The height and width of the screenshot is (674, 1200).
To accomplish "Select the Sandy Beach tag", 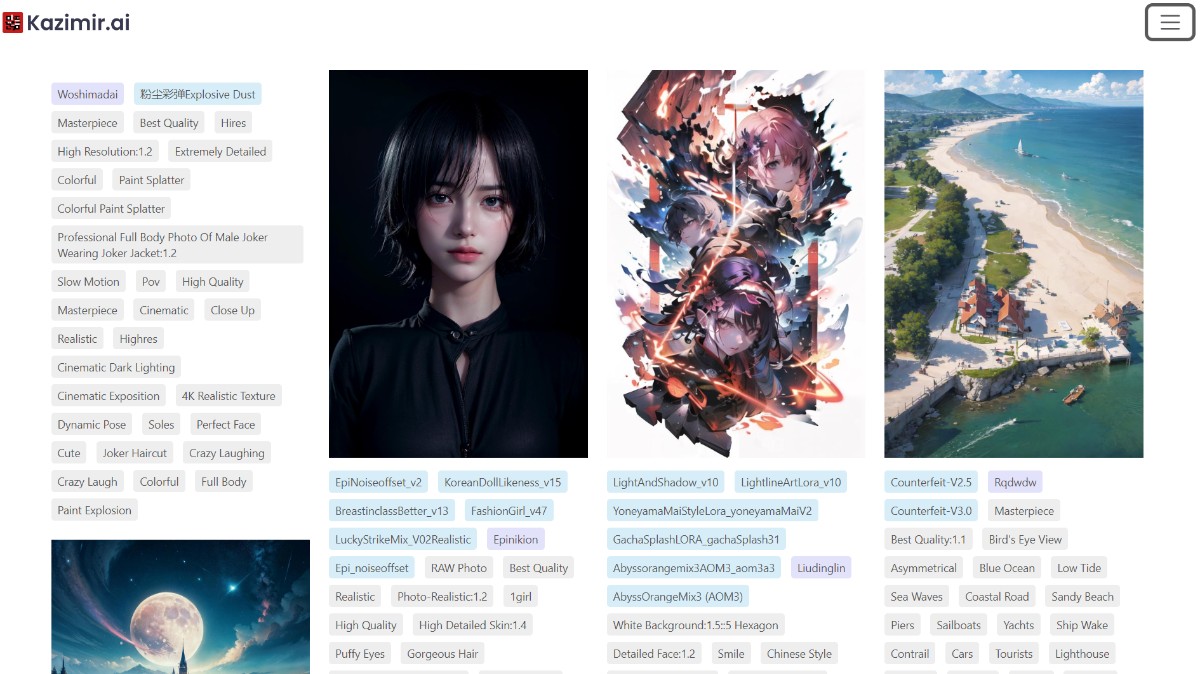I will 1082,597.
